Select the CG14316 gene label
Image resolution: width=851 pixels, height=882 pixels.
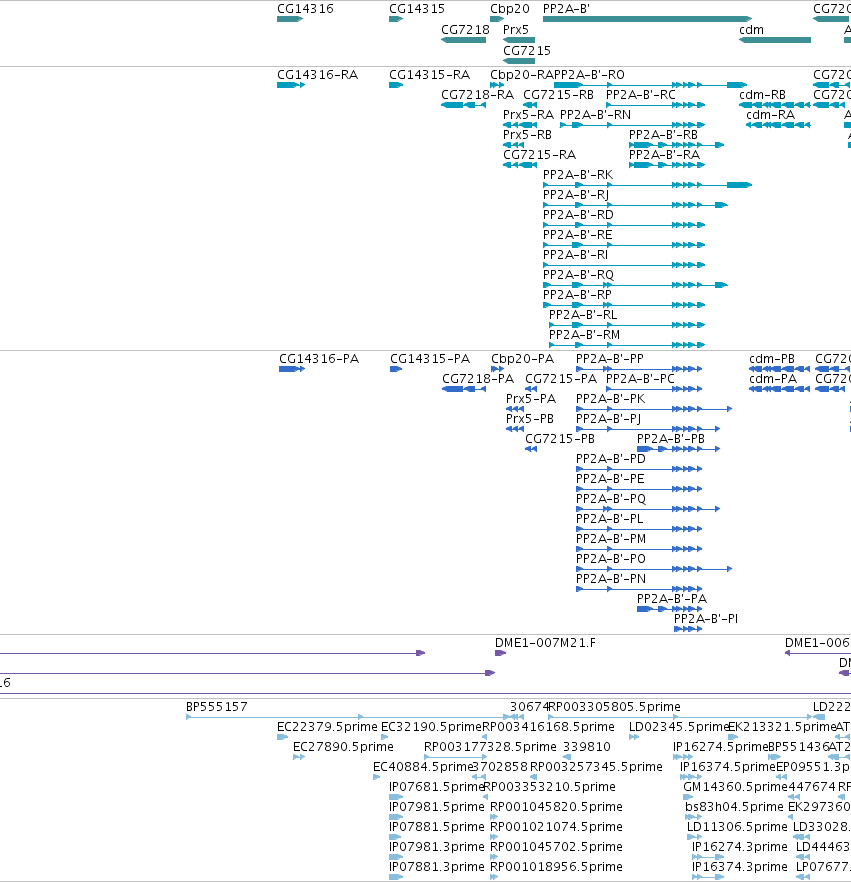(305, 9)
